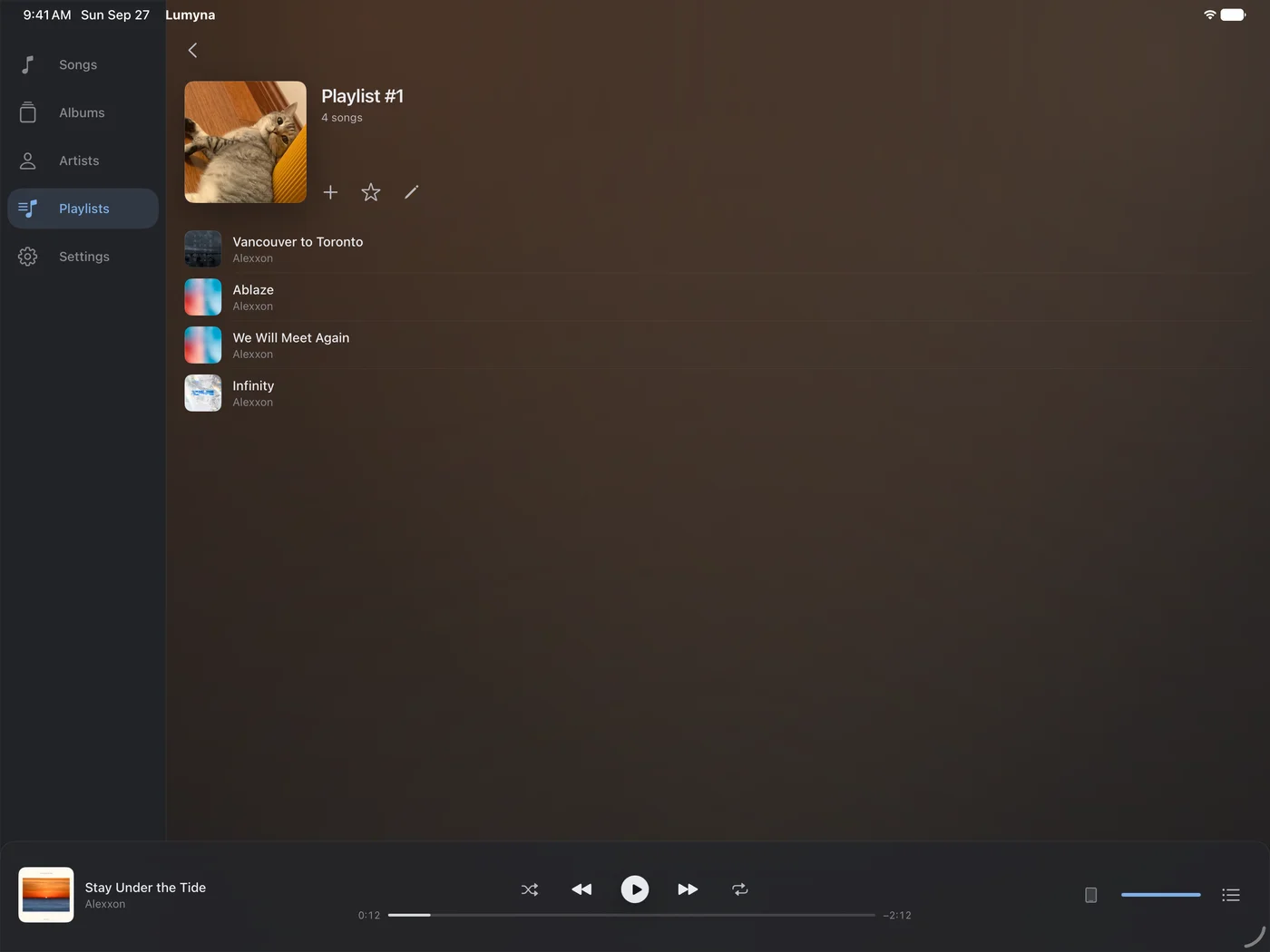Seek within the song progress bar
This screenshot has width=1270, height=952.
pyautogui.click(x=631, y=915)
